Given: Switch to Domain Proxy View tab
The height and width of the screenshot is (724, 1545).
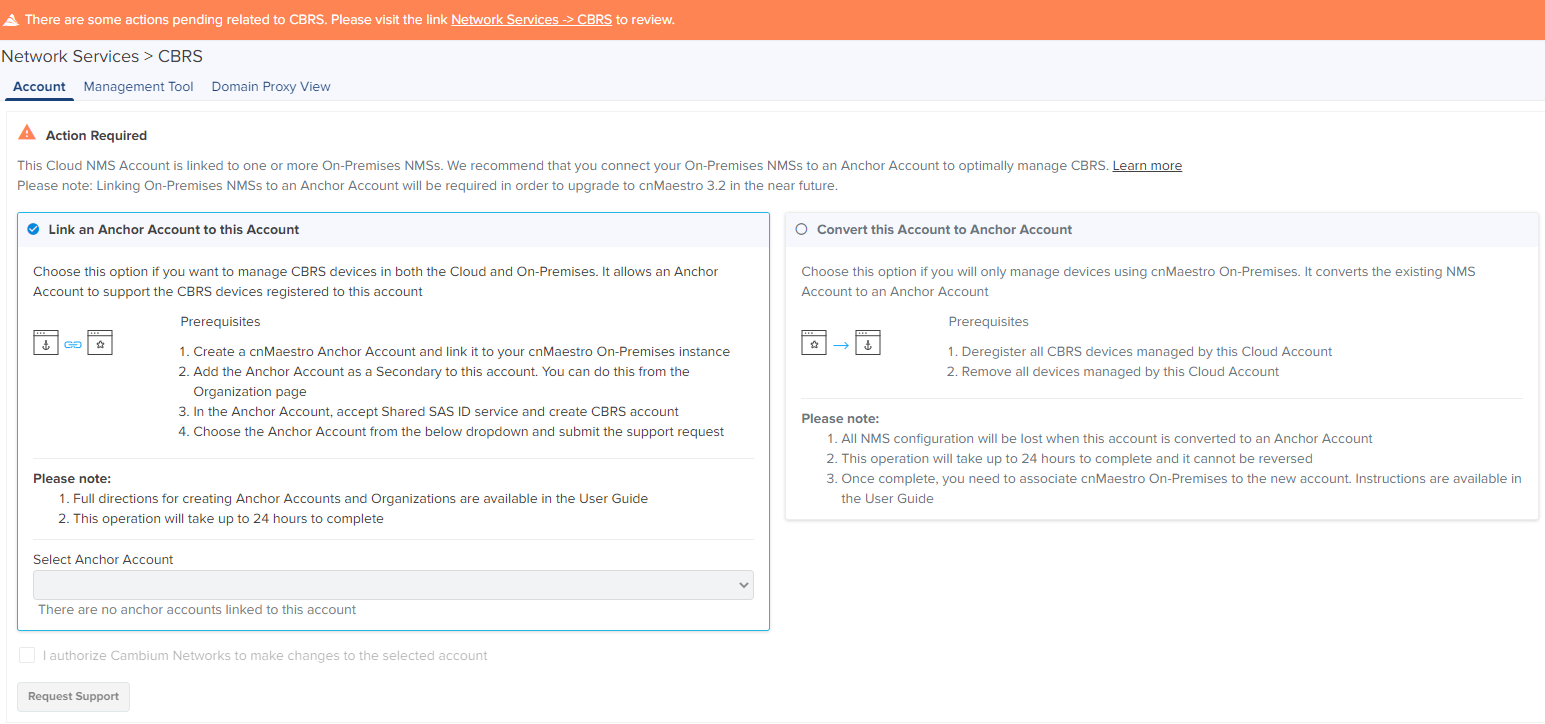Looking at the screenshot, I should tap(271, 87).
